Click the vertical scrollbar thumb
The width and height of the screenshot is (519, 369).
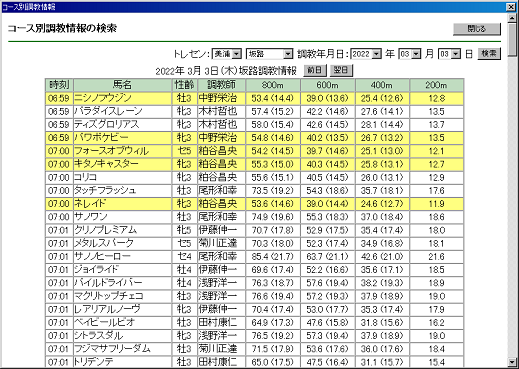(x=512, y=40)
